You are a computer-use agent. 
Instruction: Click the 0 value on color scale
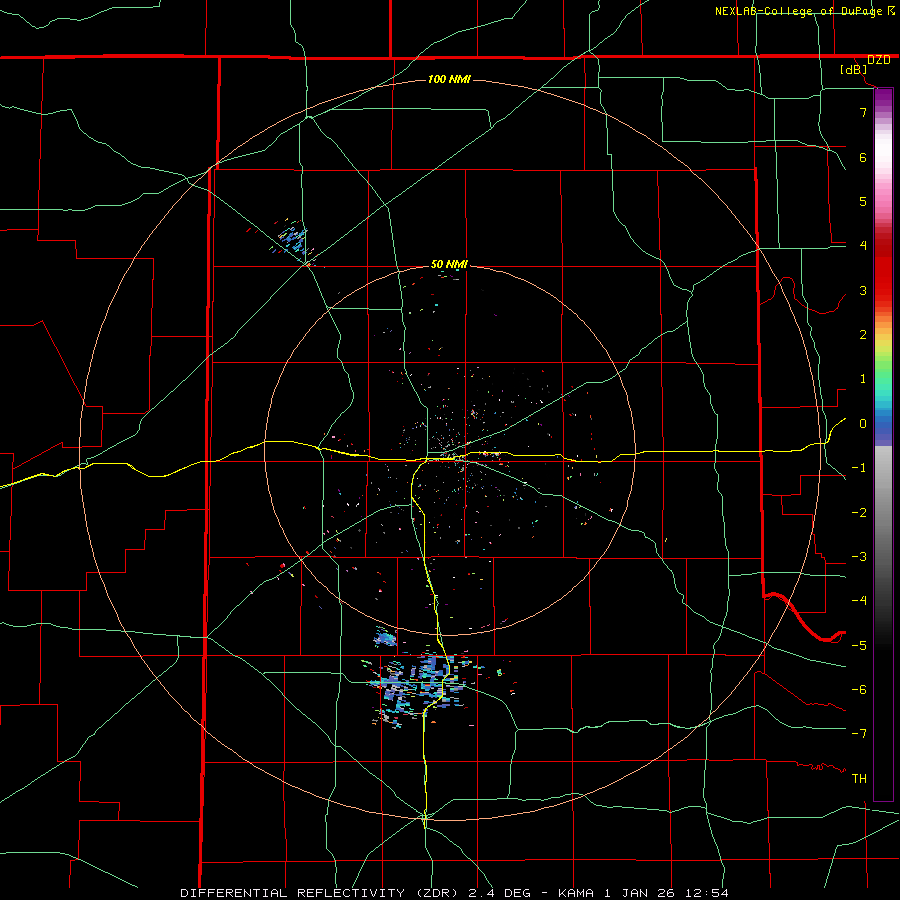(863, 424)
